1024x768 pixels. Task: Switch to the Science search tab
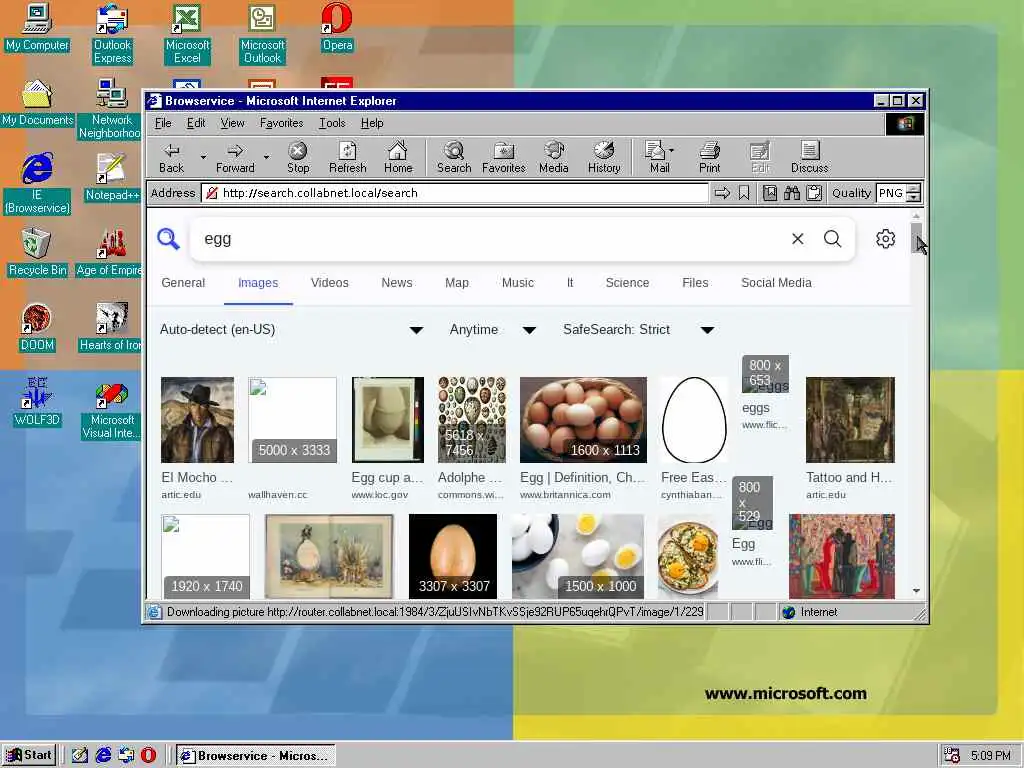627,283
